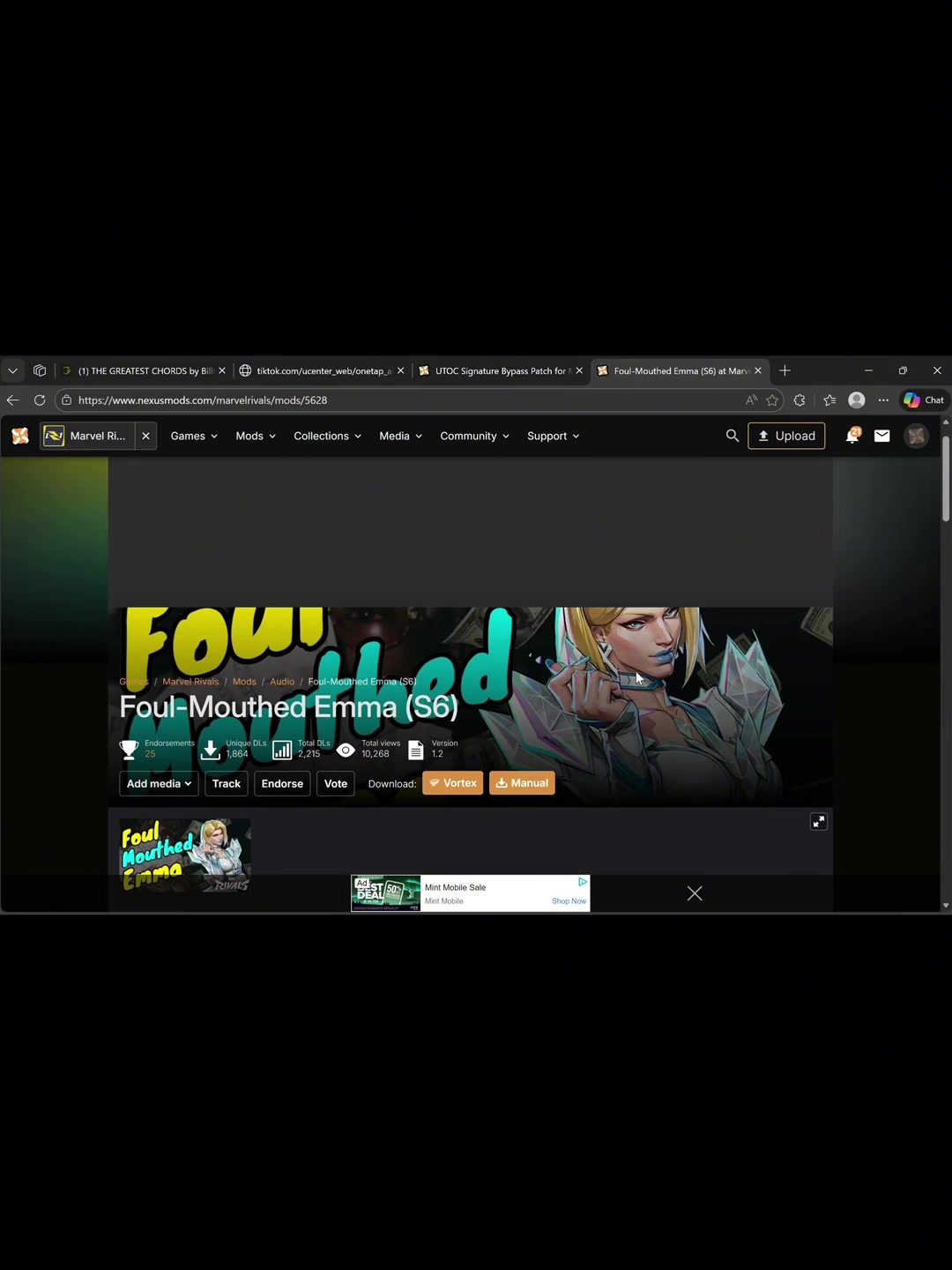Expand the Support menu
This screenshot has width=952, height=1270.
point(554,437)
